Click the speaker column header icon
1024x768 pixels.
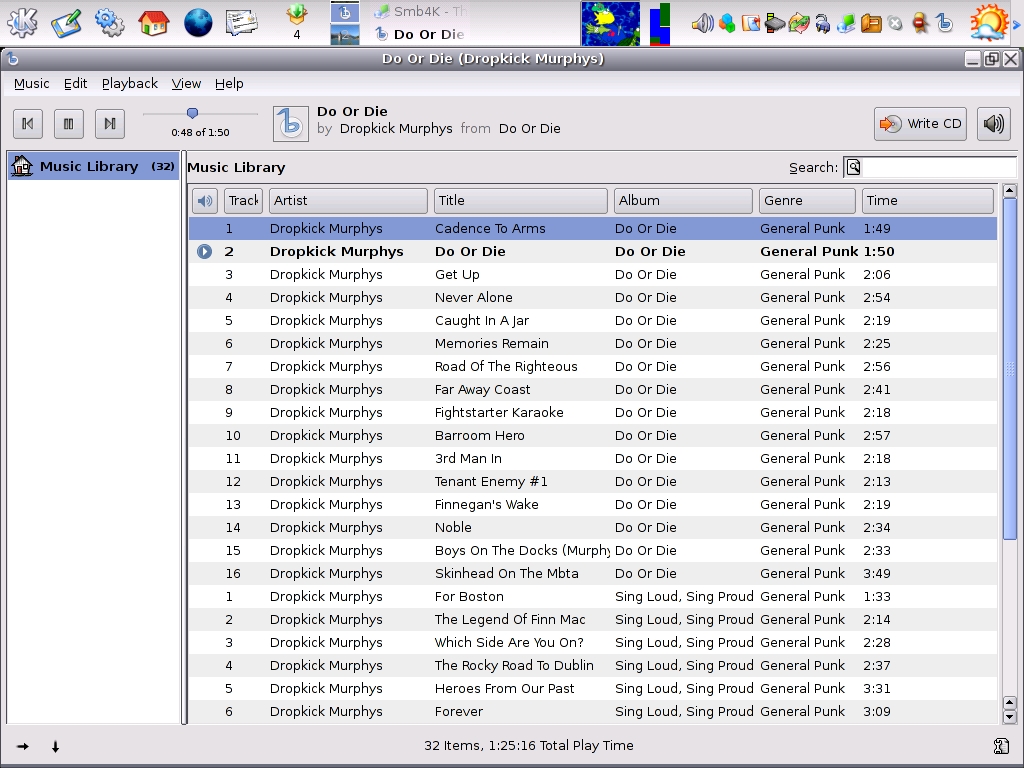(205, 201)
